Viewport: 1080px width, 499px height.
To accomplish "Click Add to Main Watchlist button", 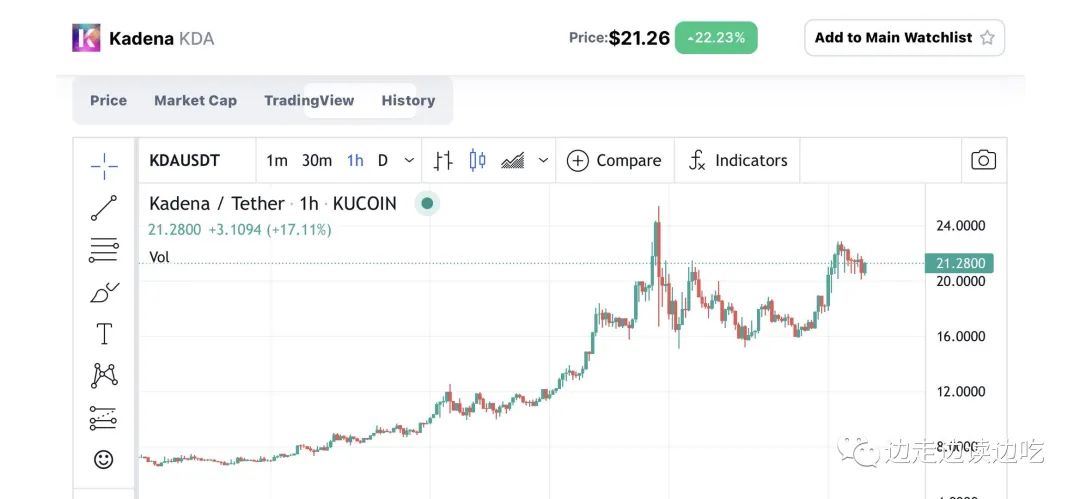I will point(904,38).
